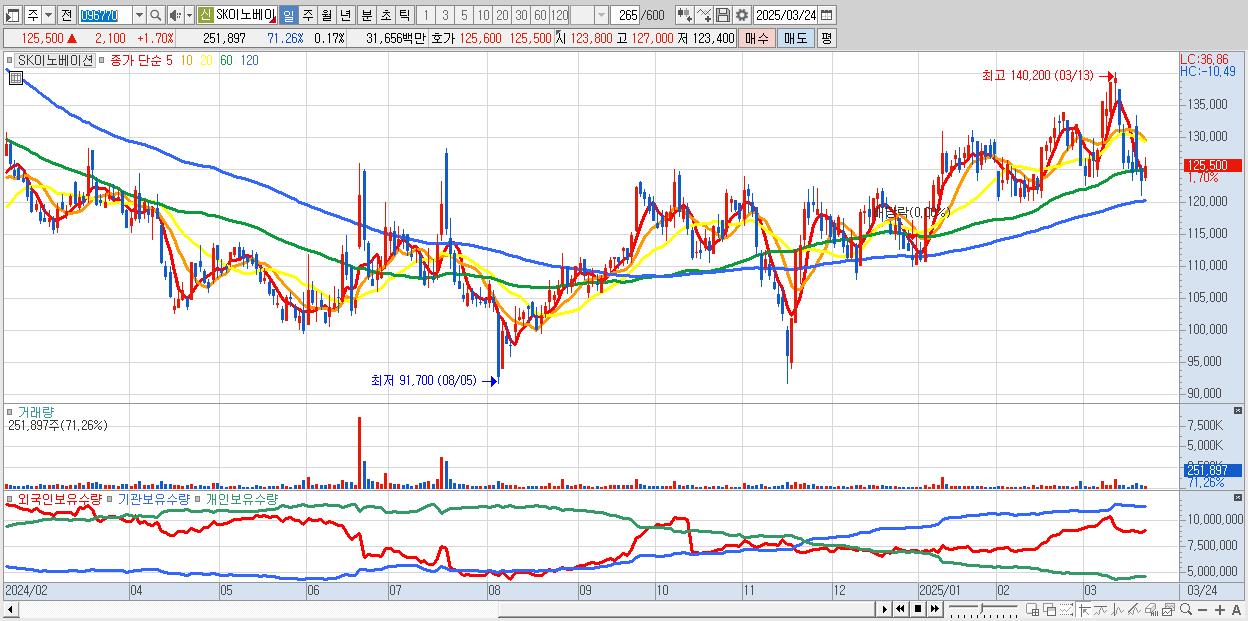Image resolution: width=1248 pixels, height=621 pixels.
Task: Click the add chart pane icon
Action: coord(1033,609)
